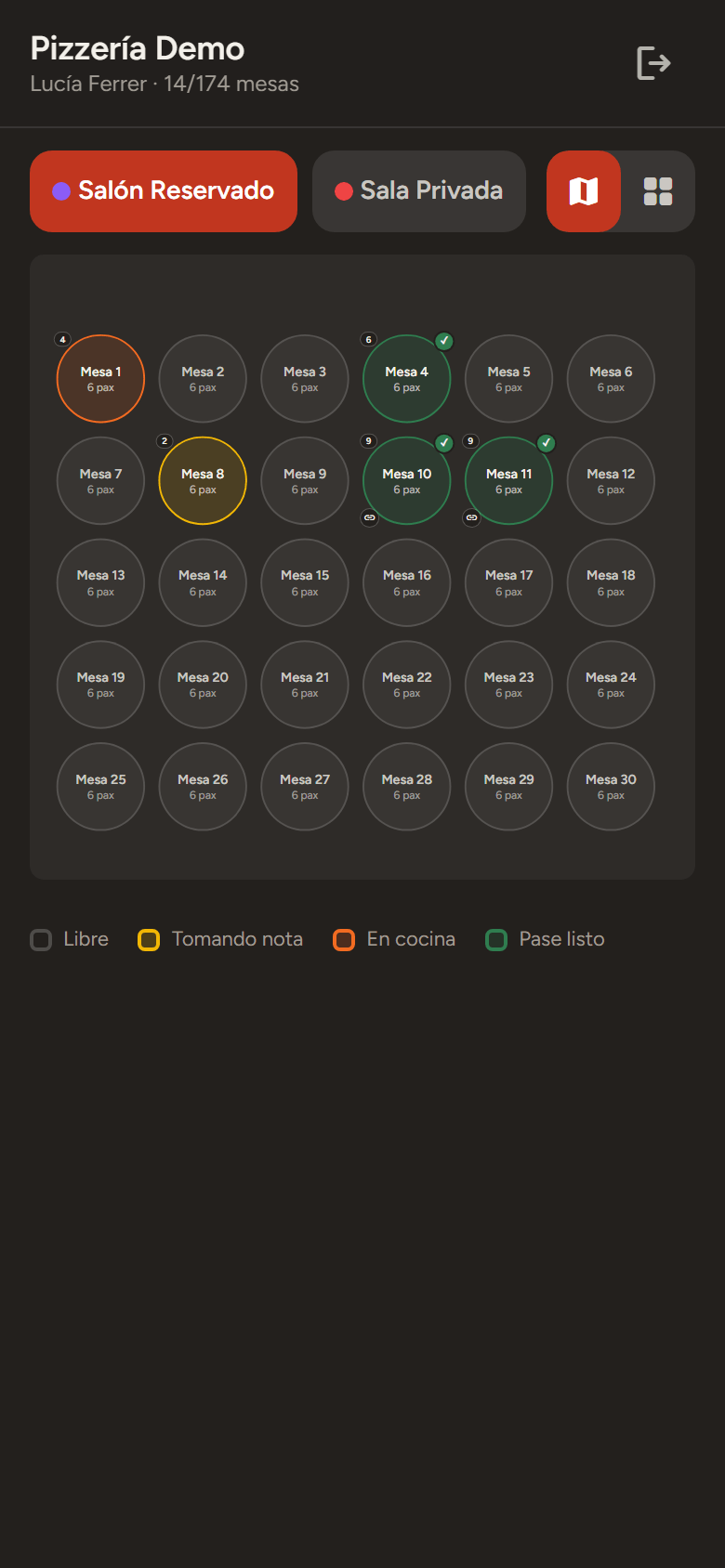725x1568 pixels.
Task: Open Mesa 1 in cocina status
Action: (x=100, y=379)
